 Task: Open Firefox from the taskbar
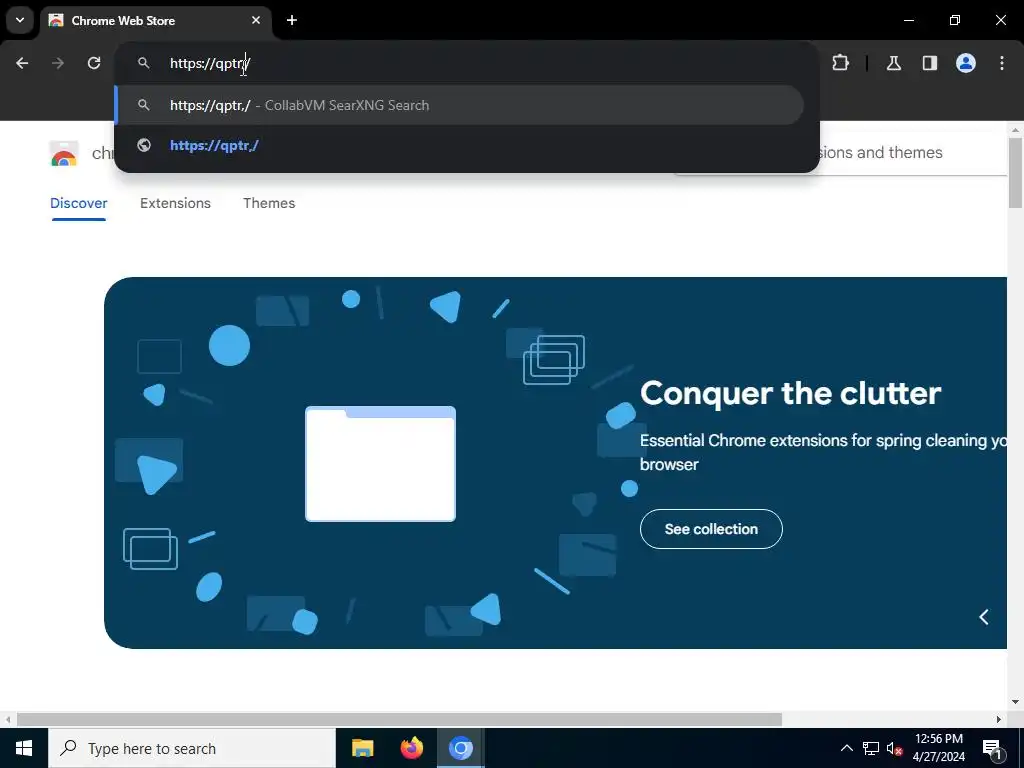click(x=411, y=748)
